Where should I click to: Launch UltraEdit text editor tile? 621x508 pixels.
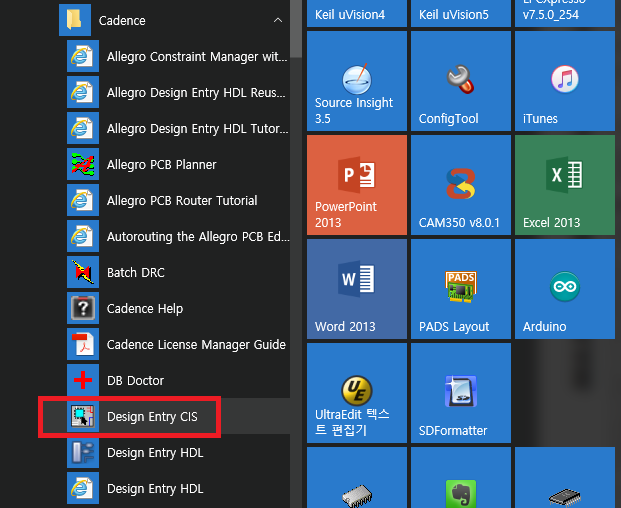click(x=357, y=393)
